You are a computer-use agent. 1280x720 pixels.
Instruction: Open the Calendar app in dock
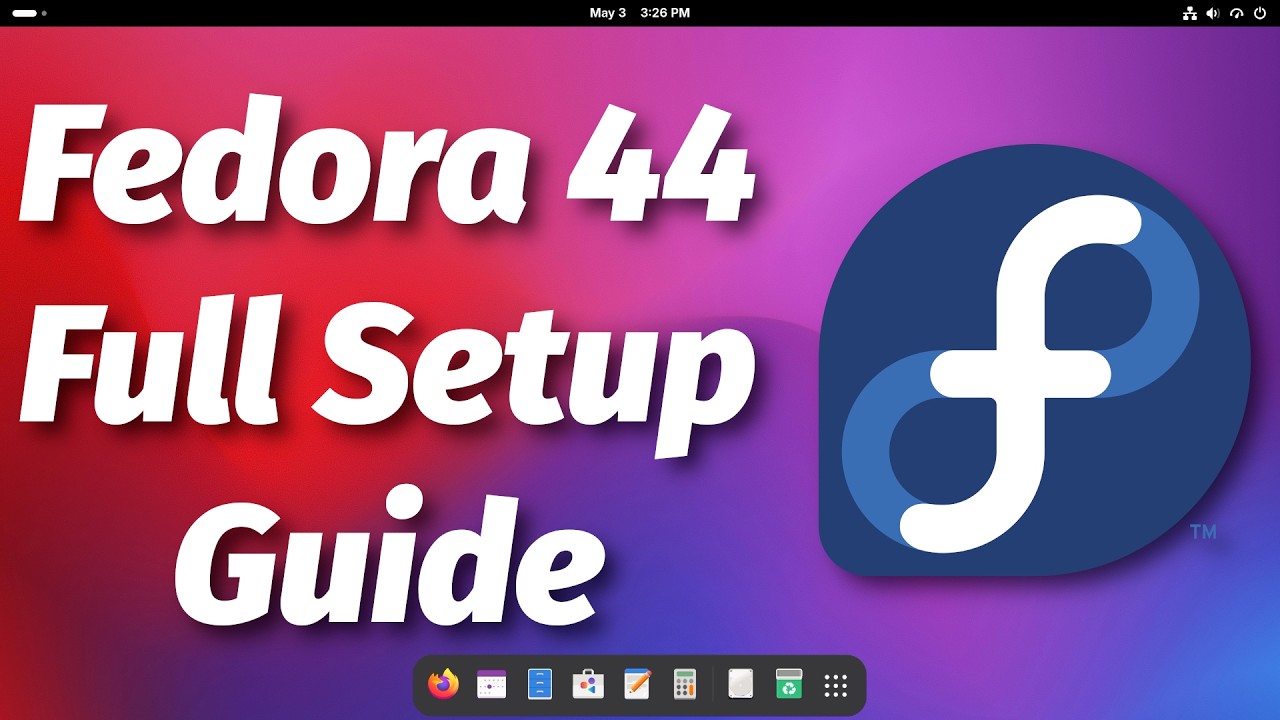point(491,685)
